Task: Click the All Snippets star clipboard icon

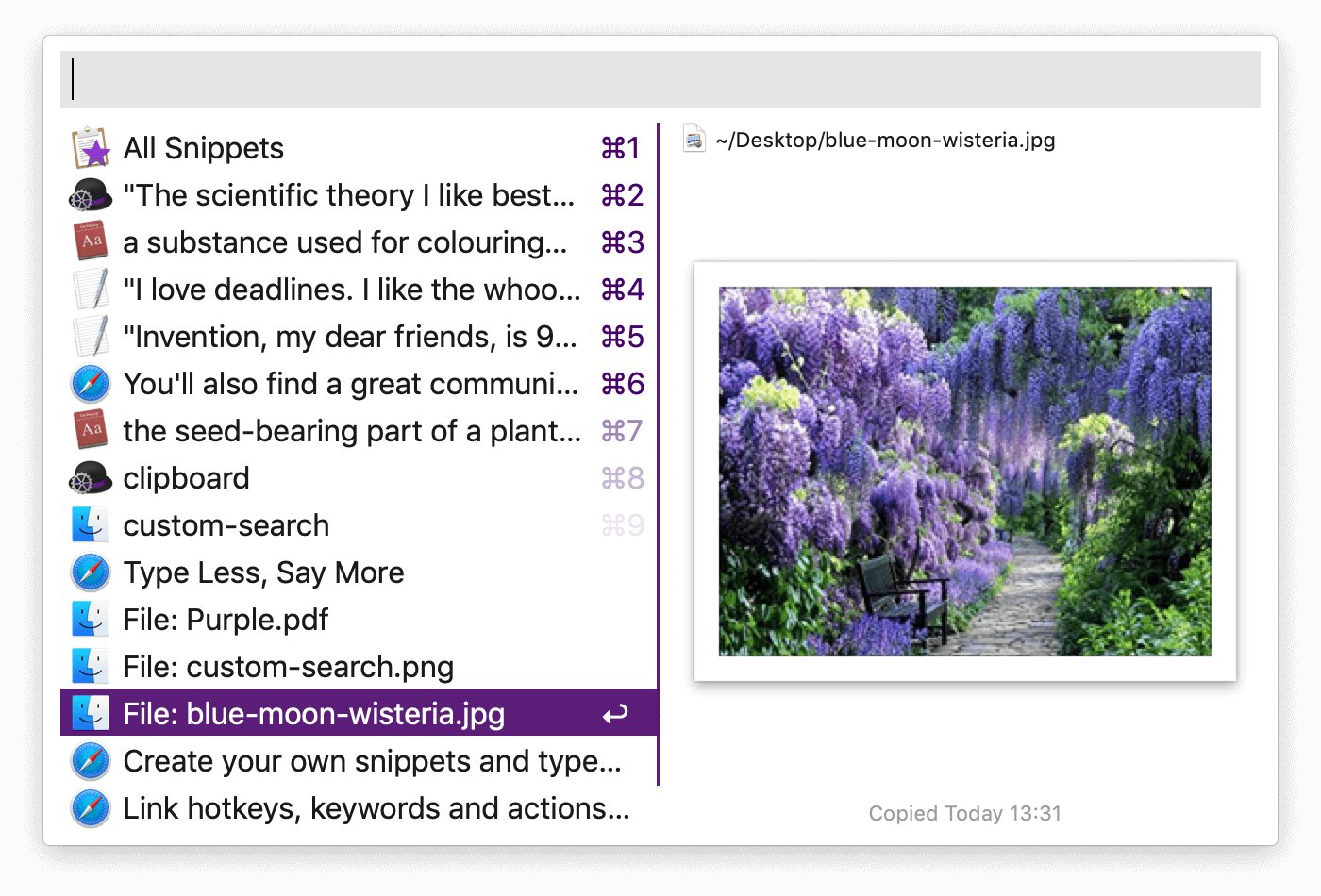Action: click(91, 148)
